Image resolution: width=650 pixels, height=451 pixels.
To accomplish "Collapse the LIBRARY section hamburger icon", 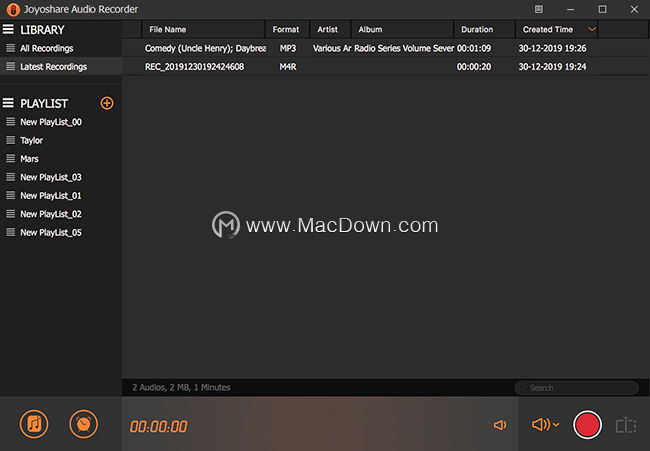I will (x=8, y=29).
